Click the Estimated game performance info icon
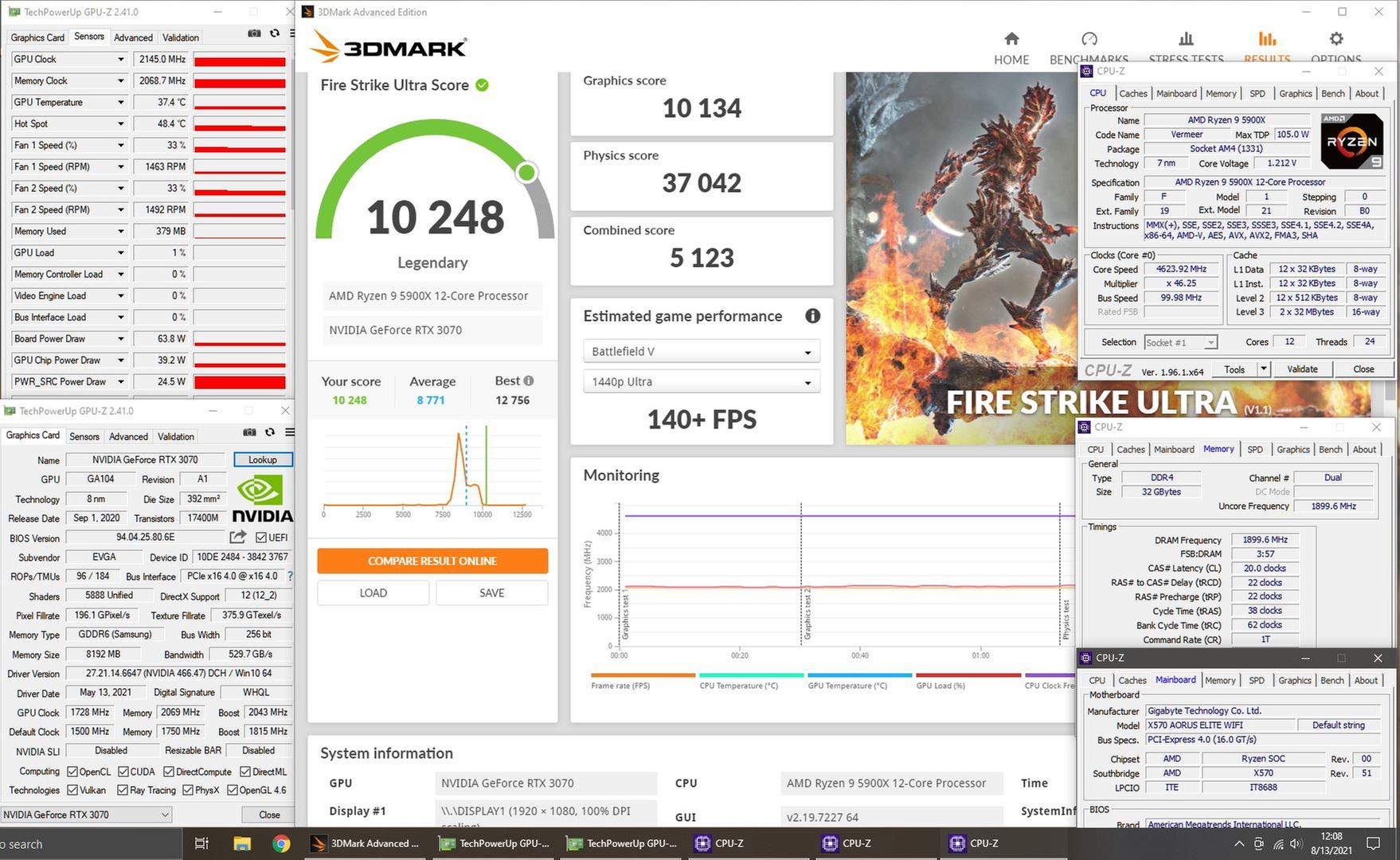The width and height of the screenshot is (1400, 860). [x=812, y=316]
